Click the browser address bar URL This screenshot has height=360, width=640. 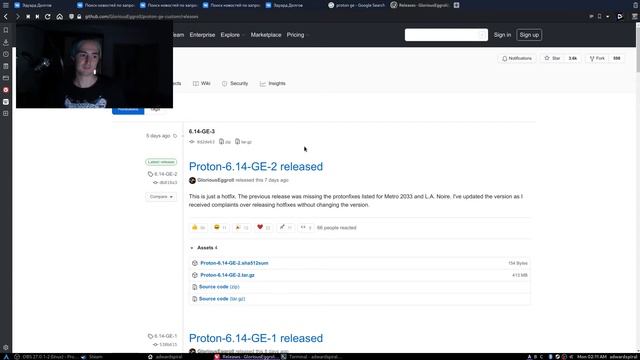[x=142, y=17]
